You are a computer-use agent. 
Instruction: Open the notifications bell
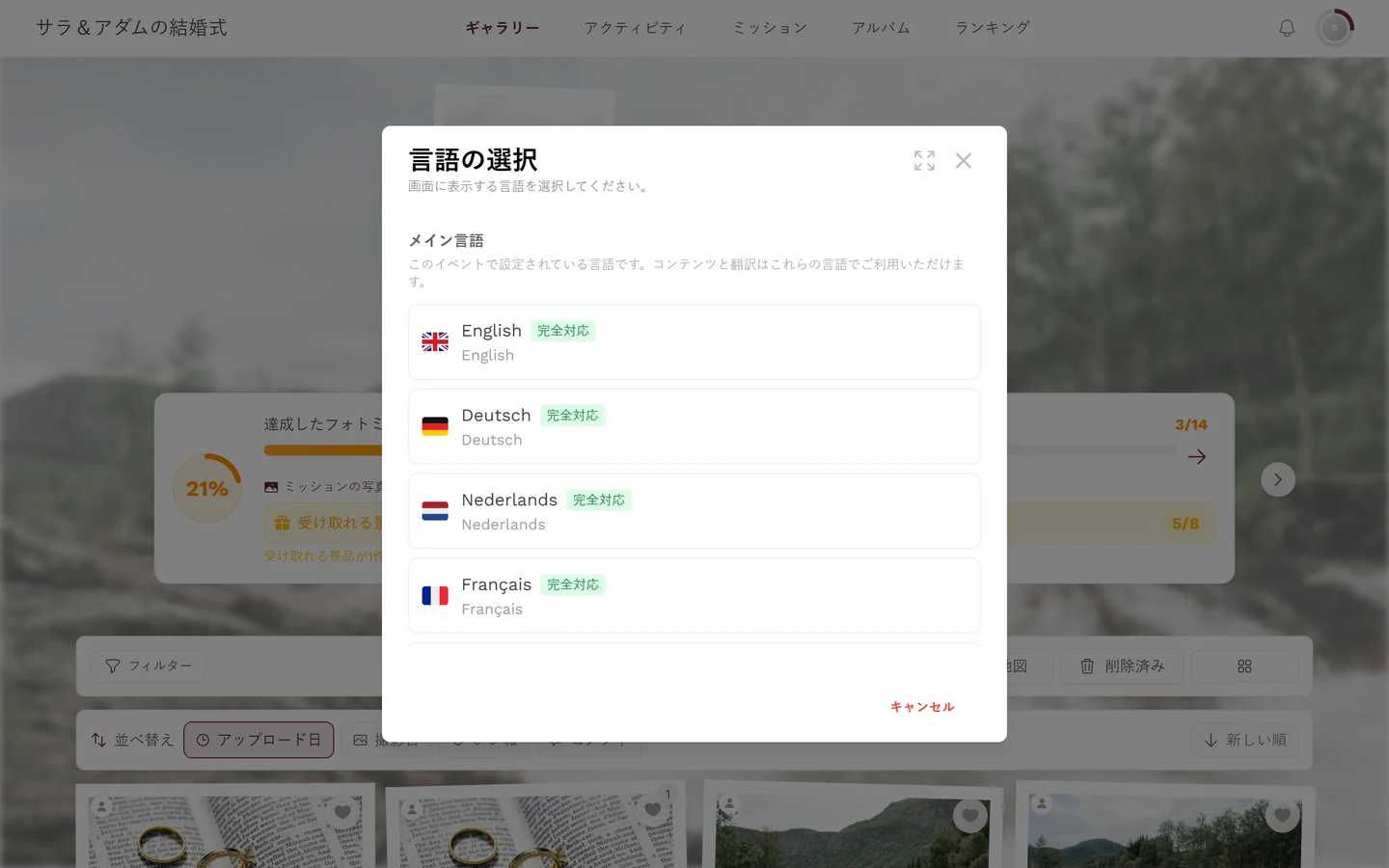click(x=1287, y=28)
